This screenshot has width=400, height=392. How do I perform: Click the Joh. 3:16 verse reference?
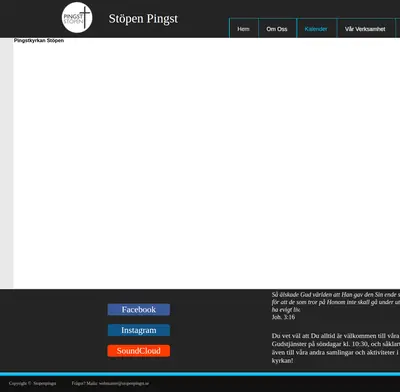pos(283,317)
